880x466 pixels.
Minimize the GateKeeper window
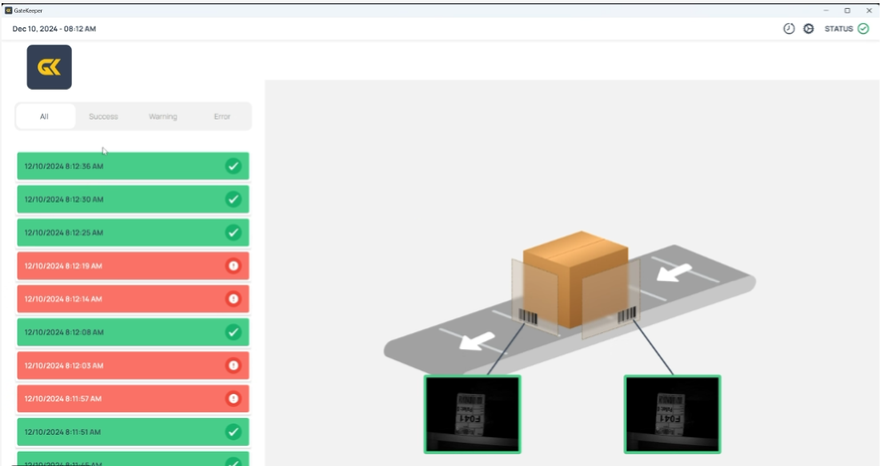click(x=826, y=10)
